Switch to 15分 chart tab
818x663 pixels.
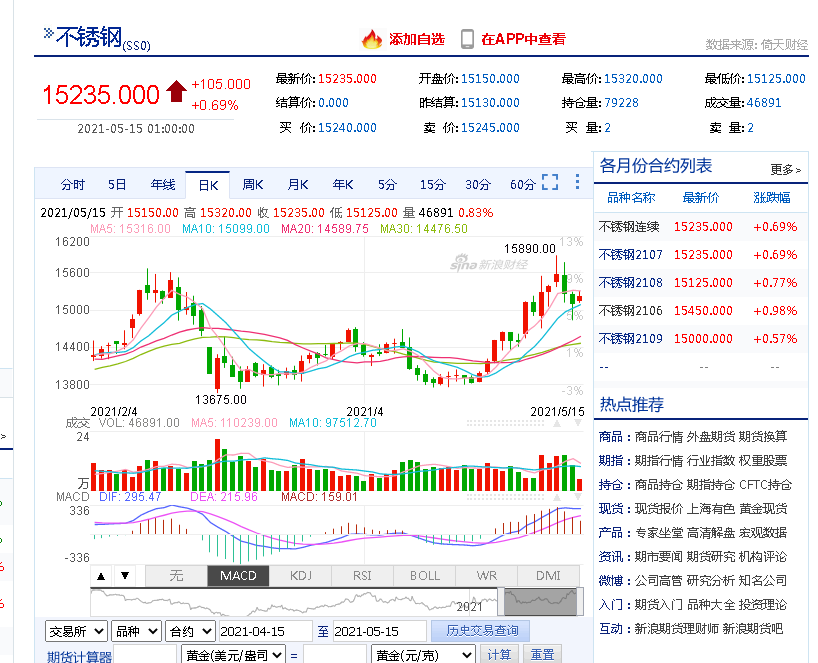click(432, 185)
